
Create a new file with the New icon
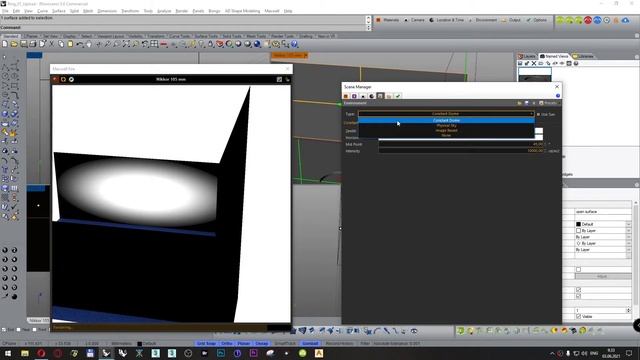tap(5, 44)
